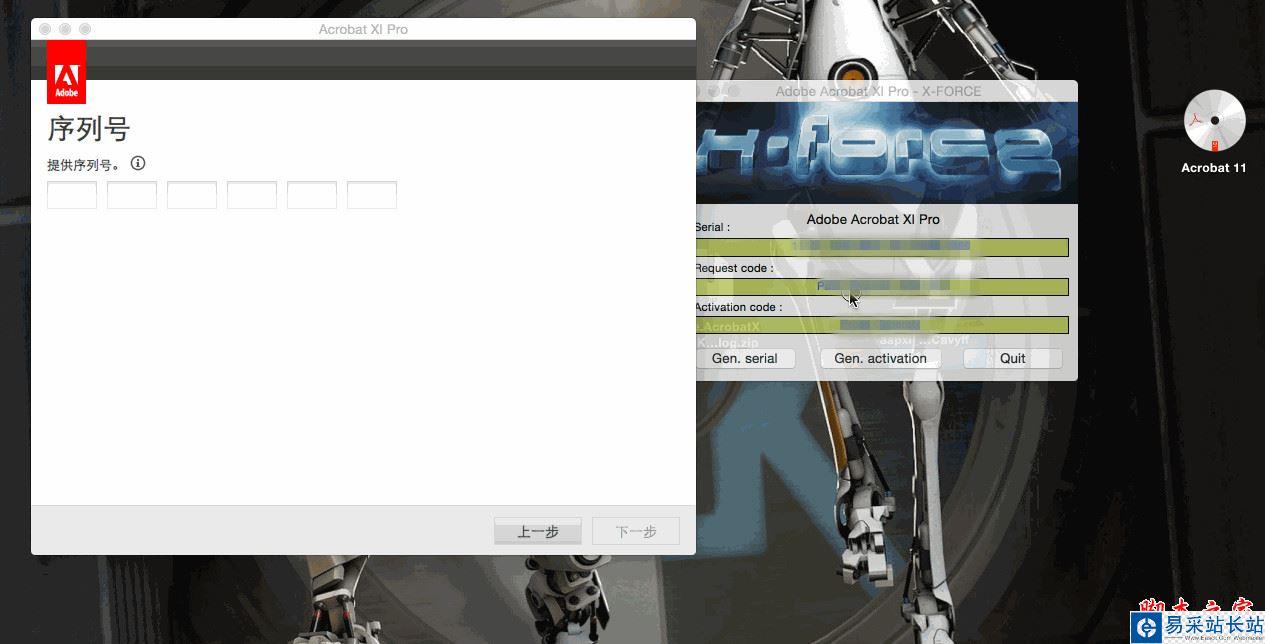Click the Acrobat XI Pro window title
1265x644 pixels.
pyautogui.click(x=363, y=29)
